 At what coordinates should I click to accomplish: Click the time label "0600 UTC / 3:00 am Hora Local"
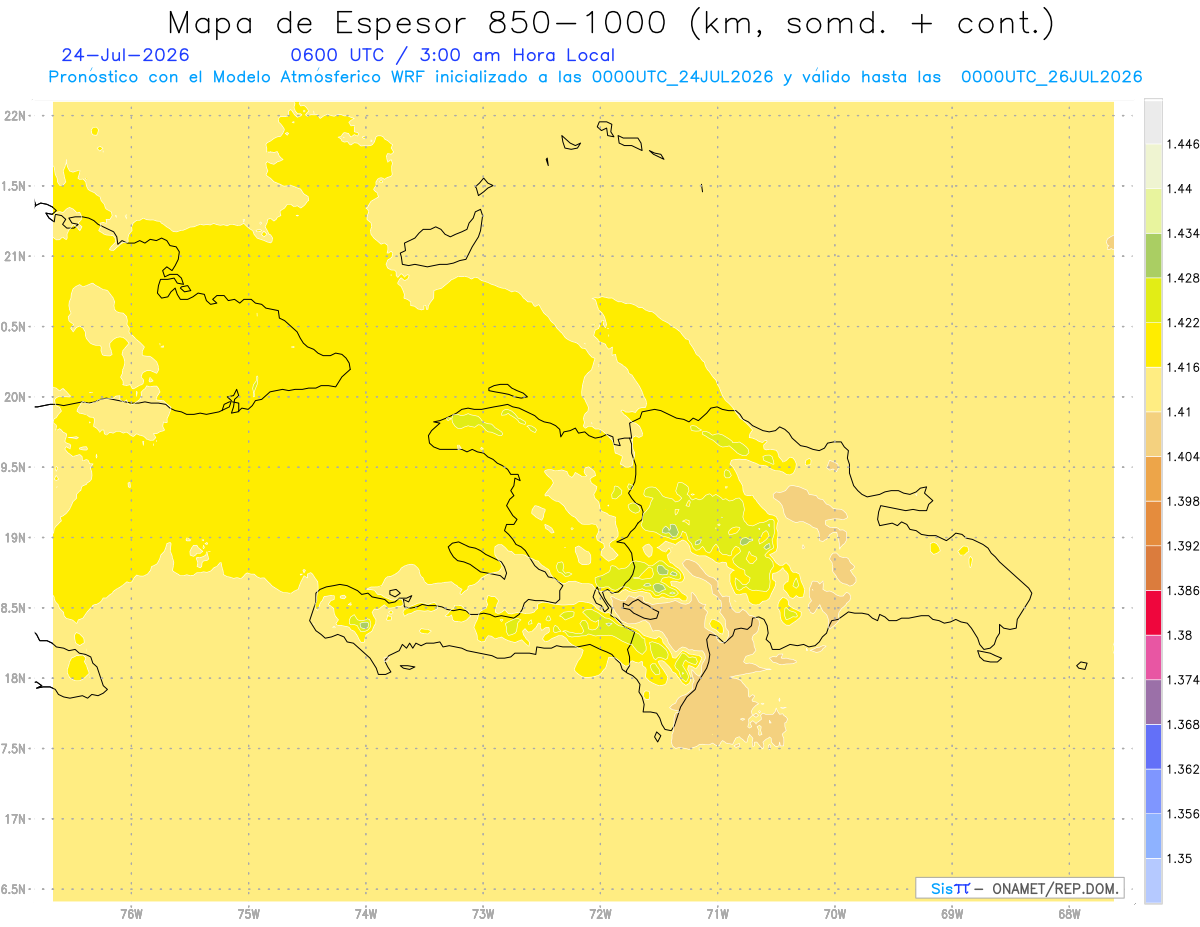(x=453, y=55)
